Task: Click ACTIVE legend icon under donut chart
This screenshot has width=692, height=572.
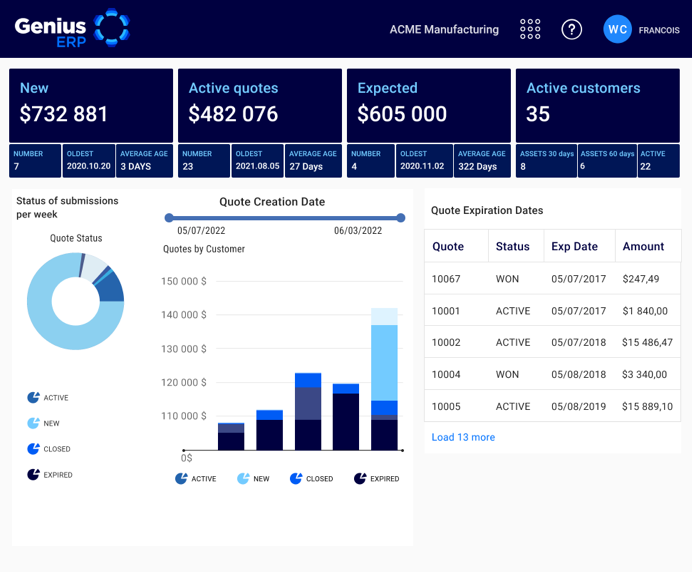Action: (33, 398)
